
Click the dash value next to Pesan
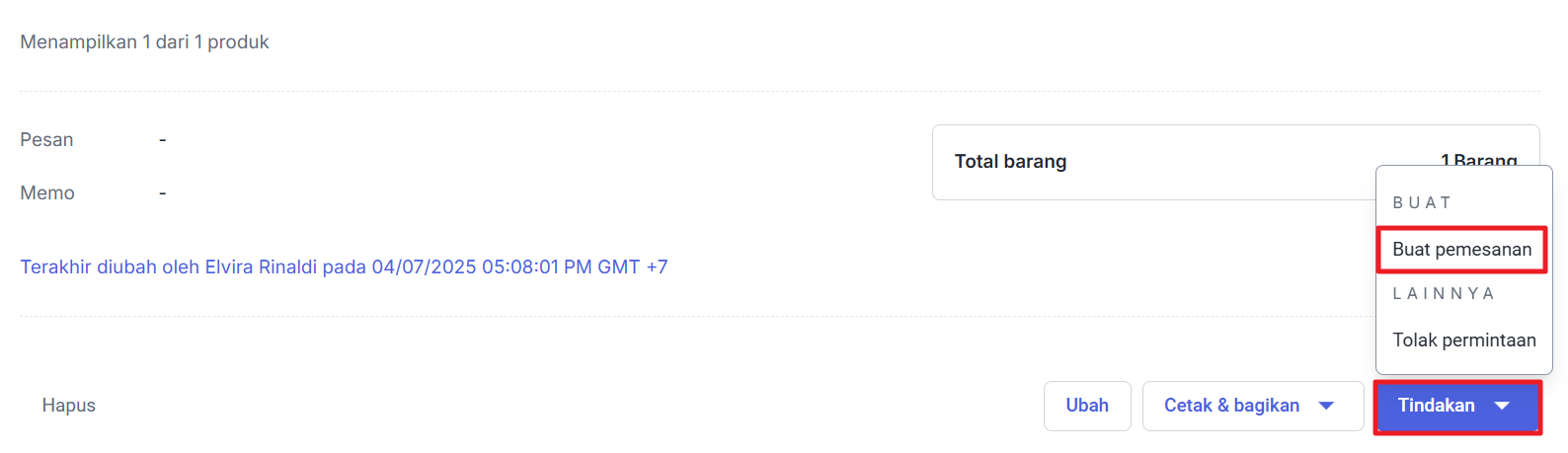(163, 140)
